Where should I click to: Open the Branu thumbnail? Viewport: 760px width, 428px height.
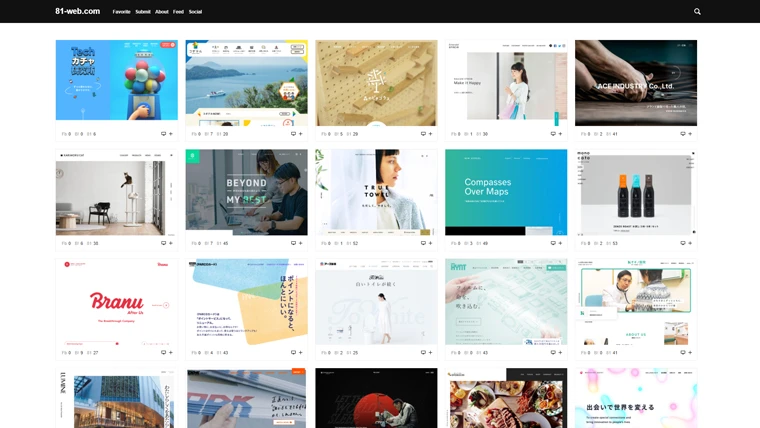(x=117, y=302)
